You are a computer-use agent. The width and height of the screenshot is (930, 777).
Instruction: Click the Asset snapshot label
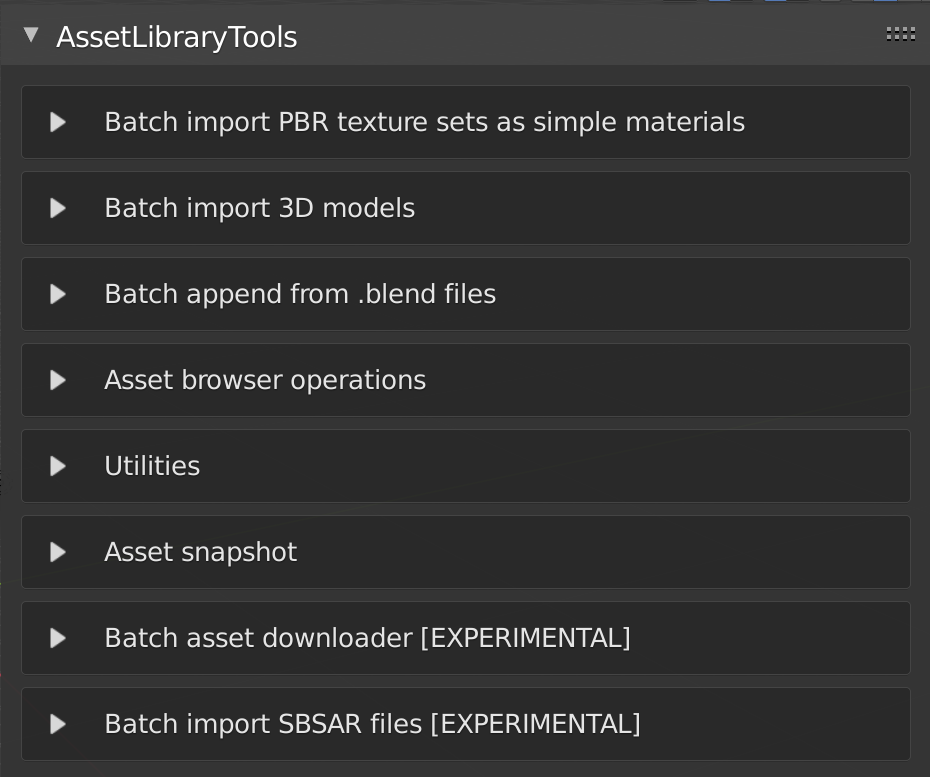click(x=200, y=552)
